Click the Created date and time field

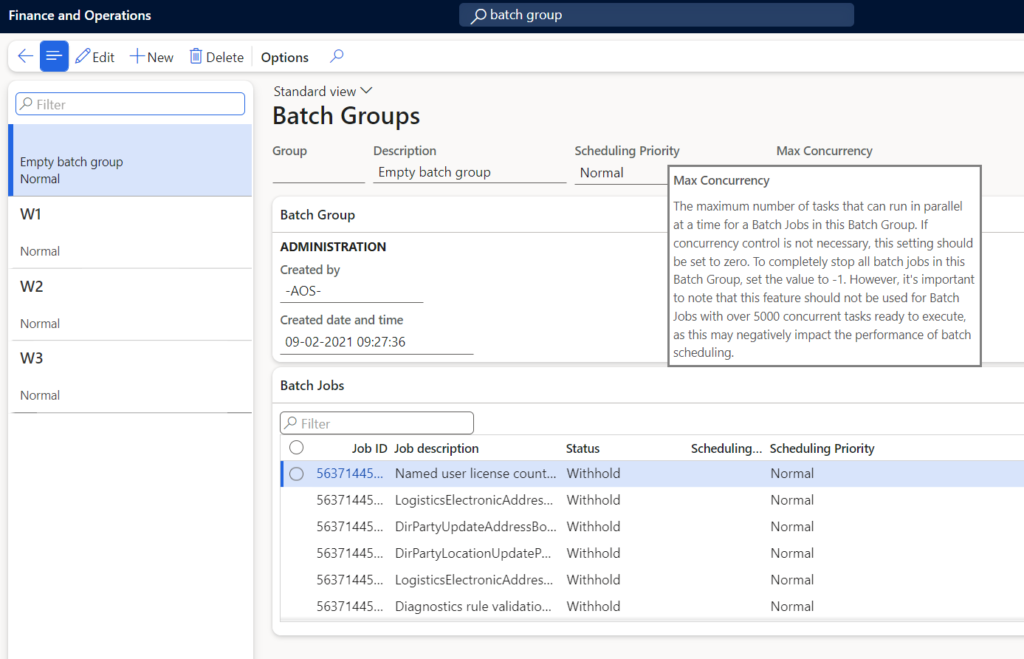point(376,342)
